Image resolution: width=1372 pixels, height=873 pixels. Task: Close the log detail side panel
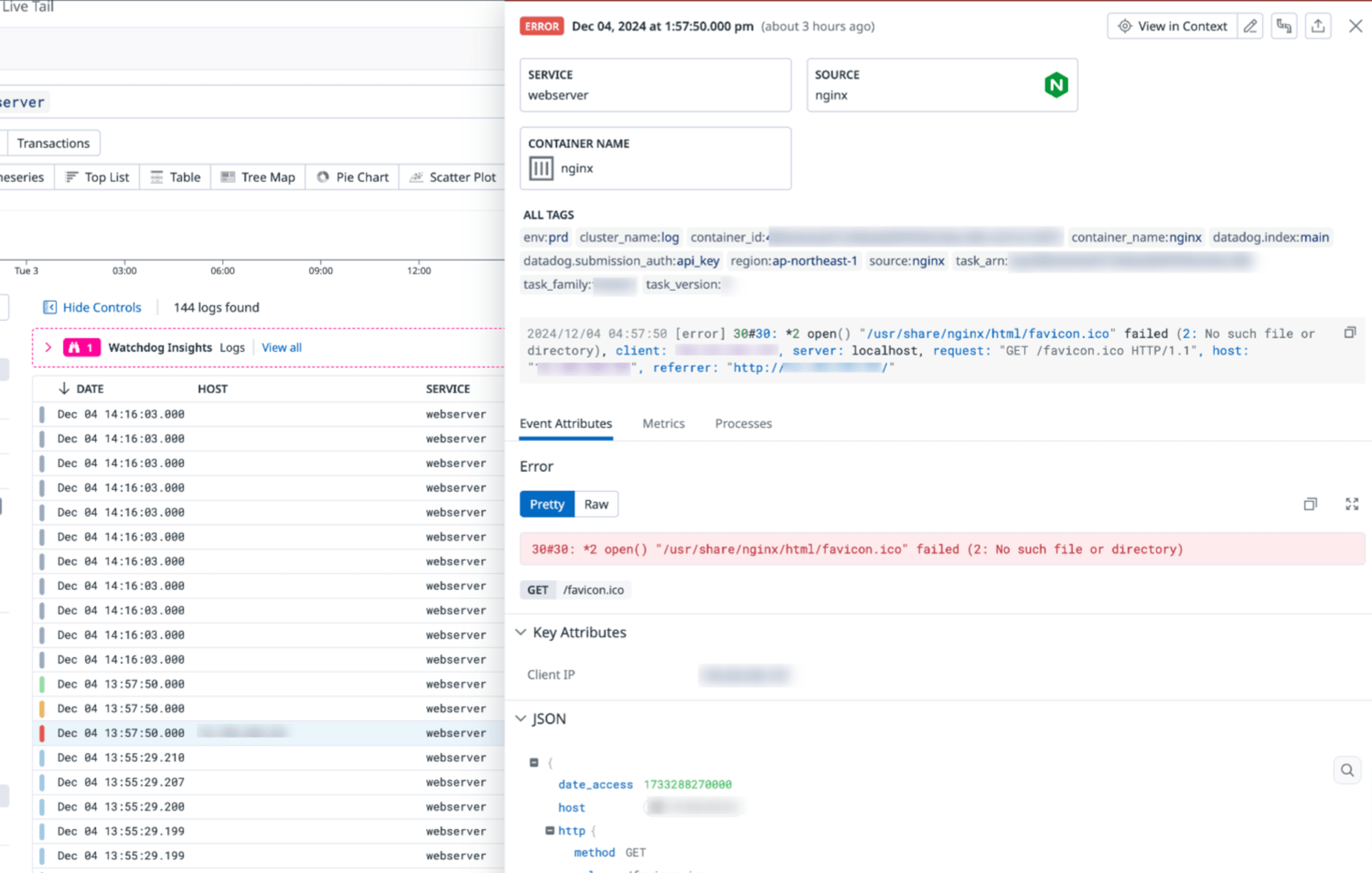1356,26
